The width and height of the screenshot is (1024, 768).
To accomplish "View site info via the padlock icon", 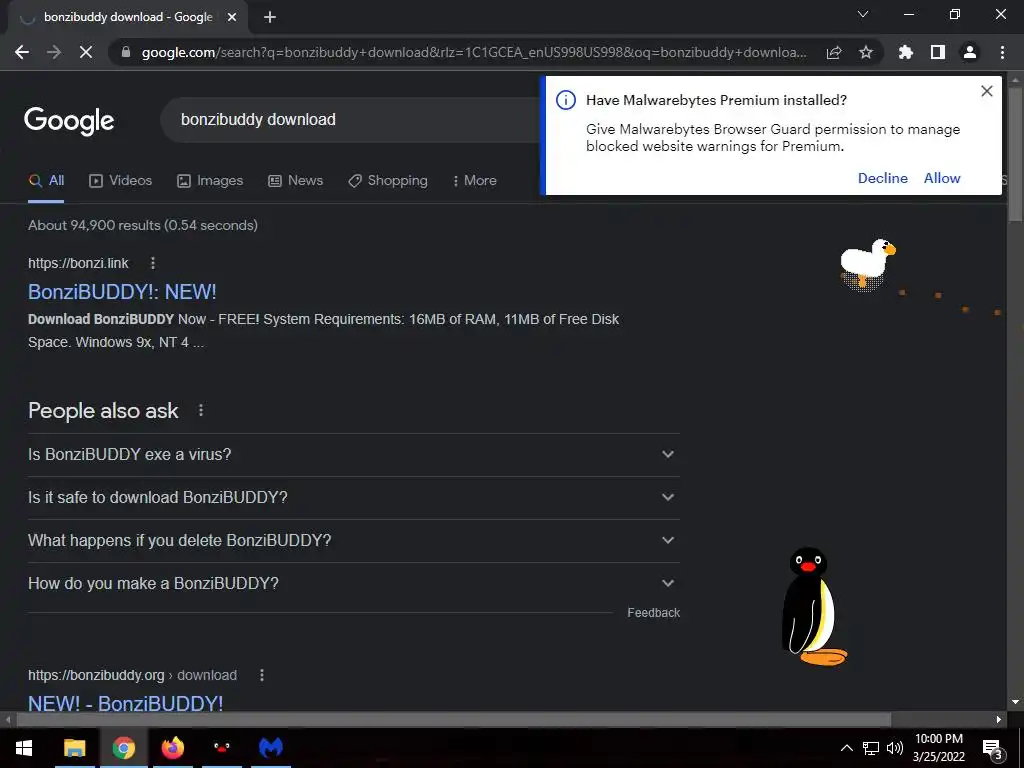I will tap(126, 52).
